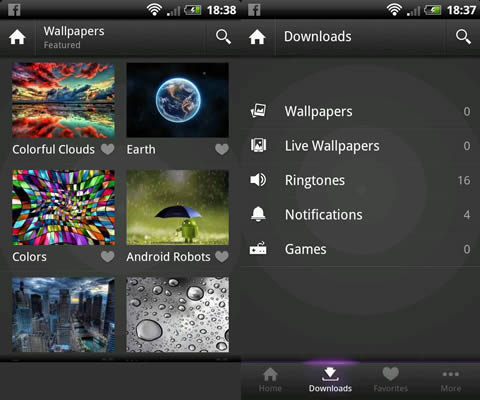Tap the 18:37 clock in status bar
The height and width of the screenshot is (400, 480).
(x=461, y=10)
